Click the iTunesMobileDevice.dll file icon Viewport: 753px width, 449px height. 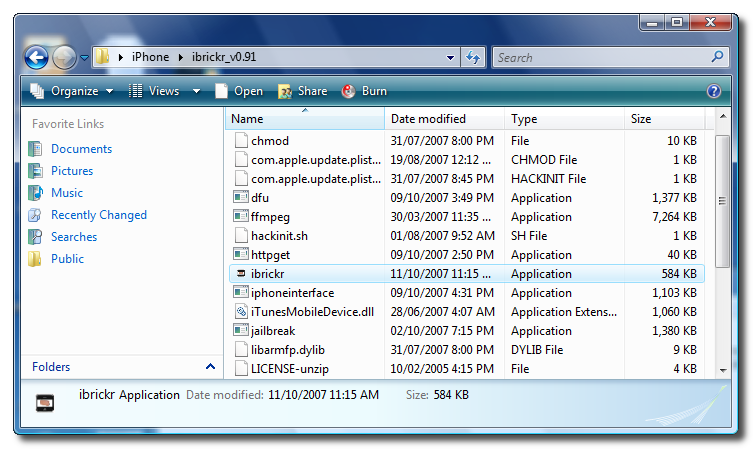click(x=240, y=312)
